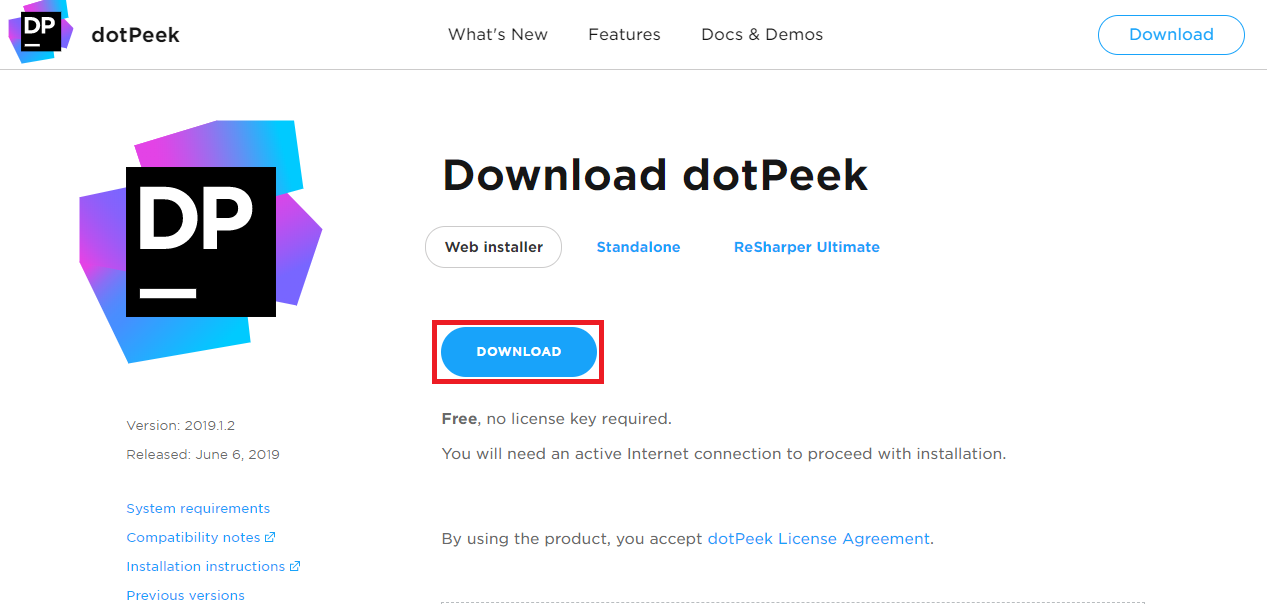Click the blue DOWNLOAD button

pos(519,352)
